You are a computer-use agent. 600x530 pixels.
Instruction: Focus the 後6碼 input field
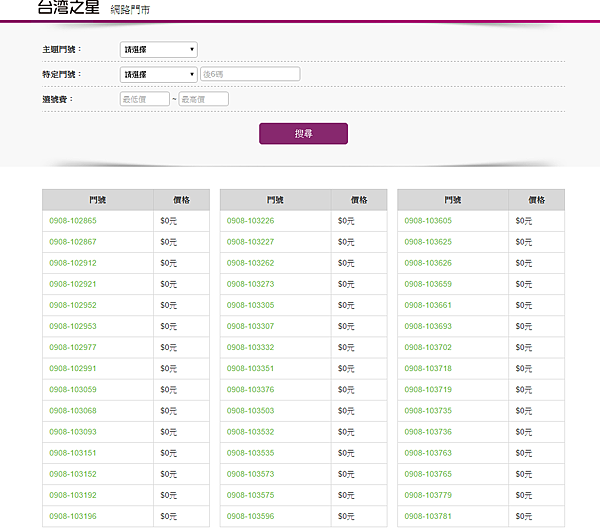click(250, 74)
